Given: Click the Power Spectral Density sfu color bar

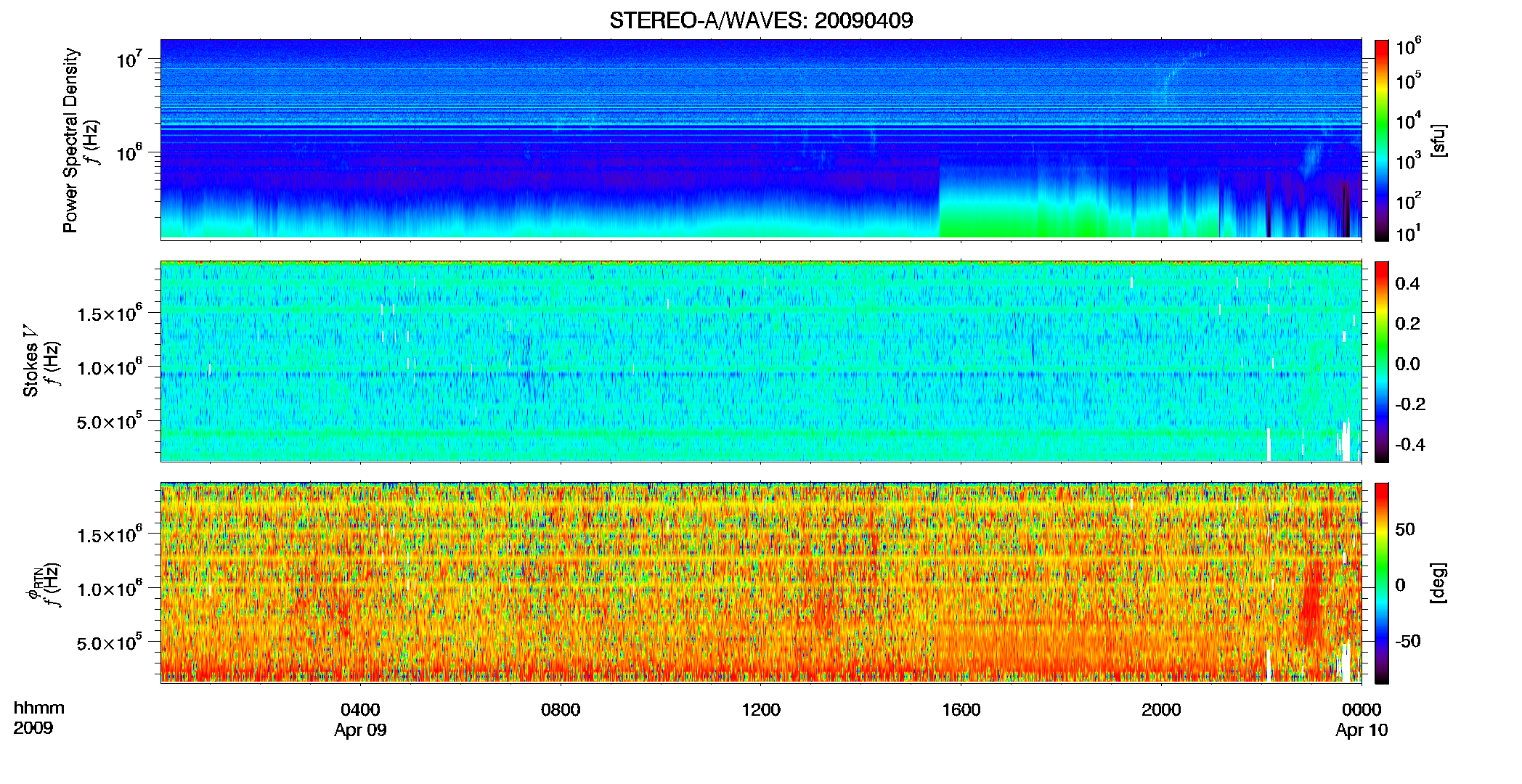Looking at the screenshot, I should (1382, 140).
